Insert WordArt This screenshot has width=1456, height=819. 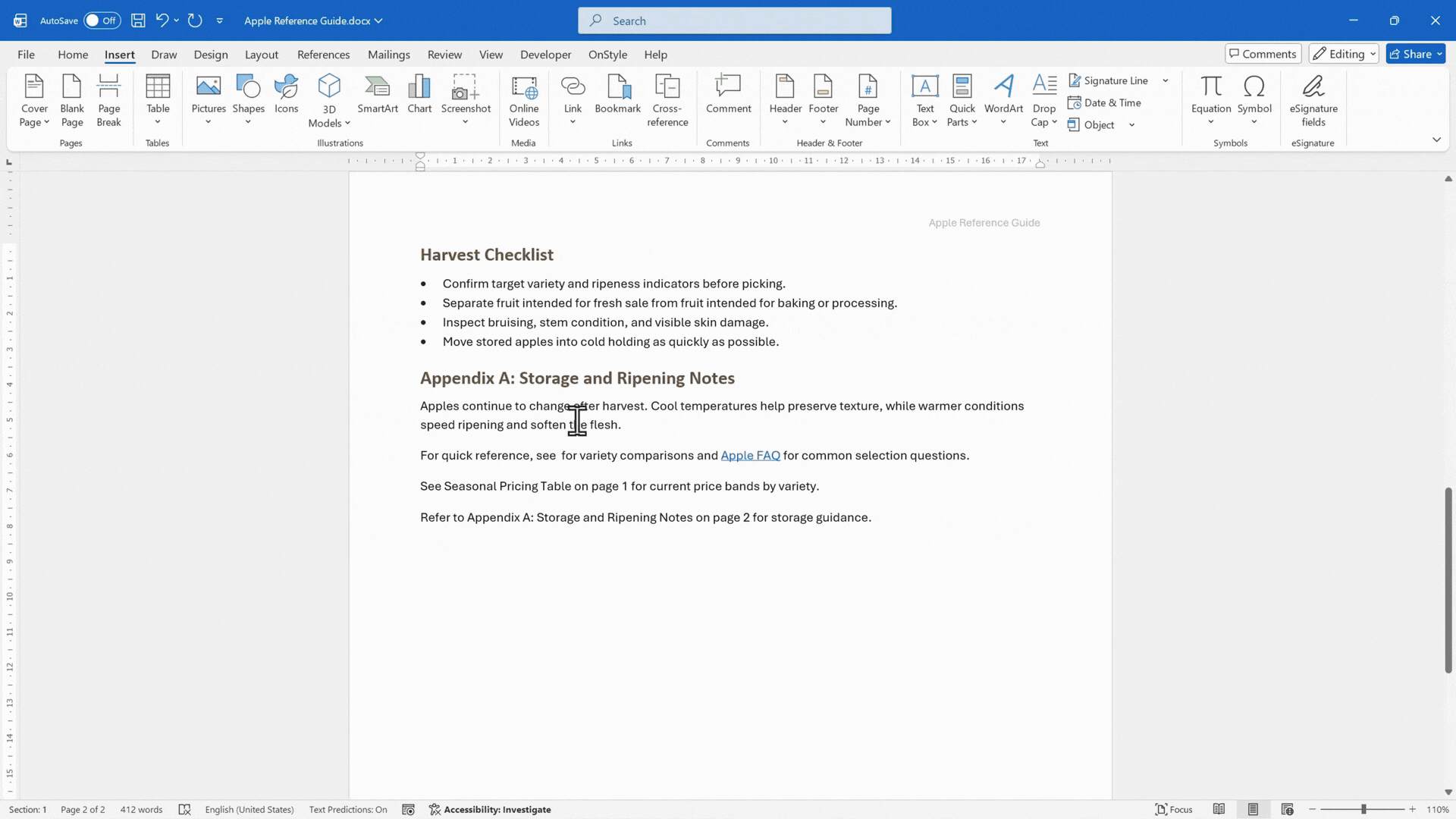(x=1003, y=100)
